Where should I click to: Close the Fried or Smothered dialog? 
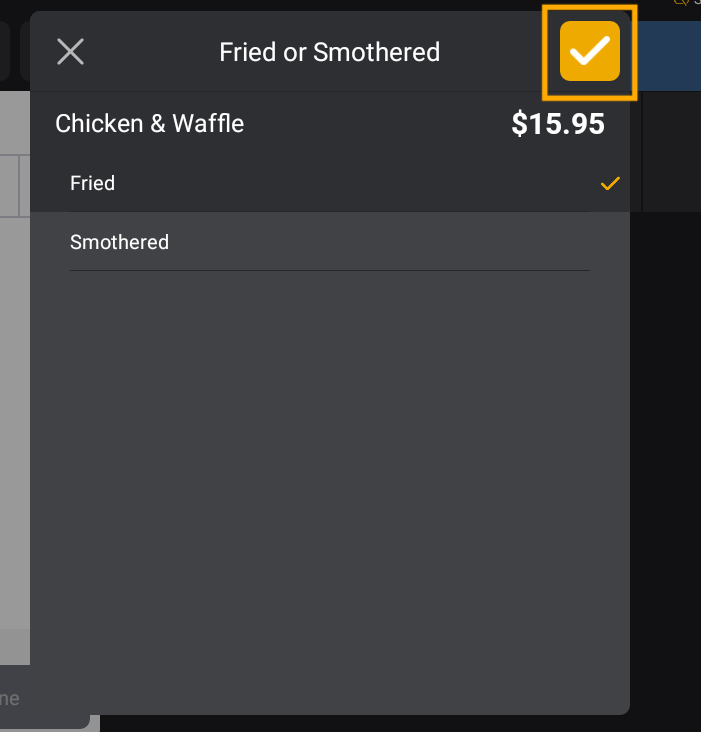click(70, 51)
